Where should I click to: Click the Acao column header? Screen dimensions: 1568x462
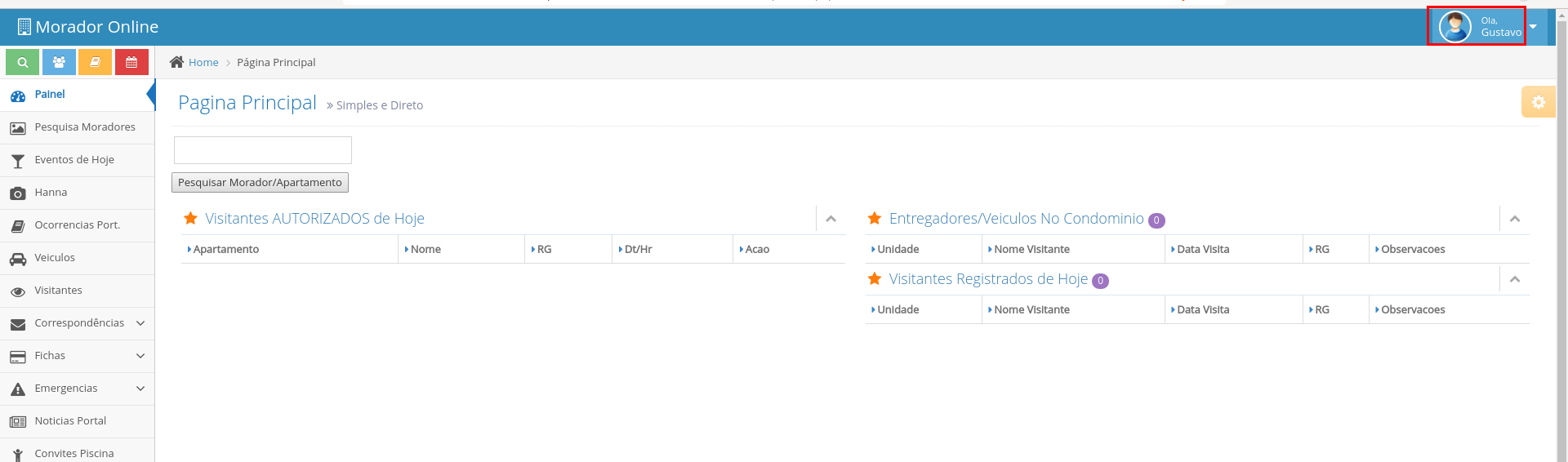click(789, 249)
